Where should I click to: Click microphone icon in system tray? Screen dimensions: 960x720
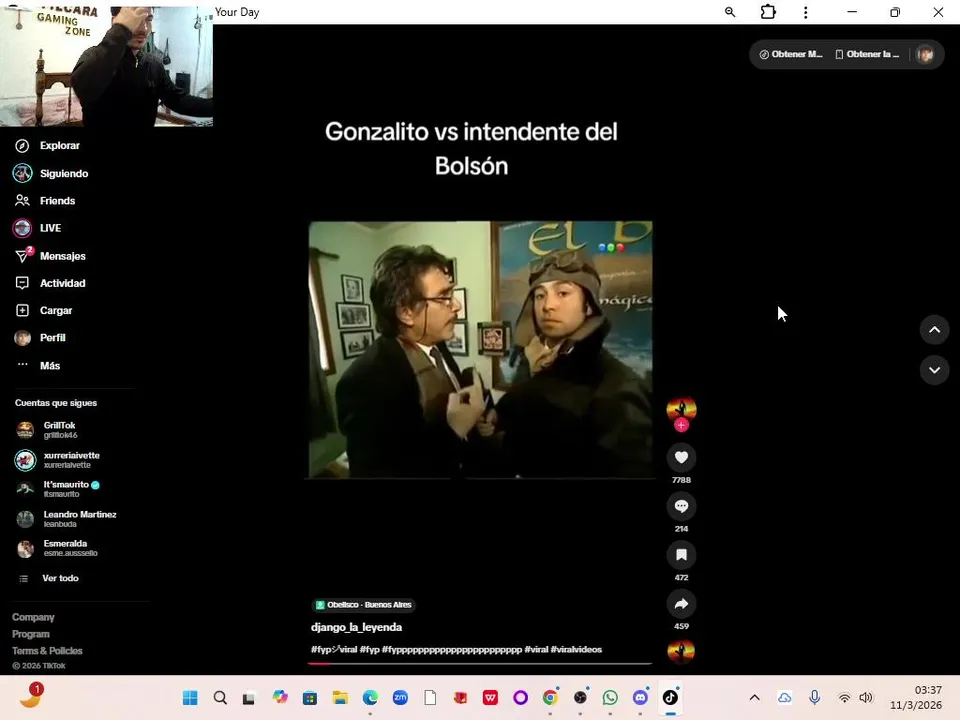[814, 698]
